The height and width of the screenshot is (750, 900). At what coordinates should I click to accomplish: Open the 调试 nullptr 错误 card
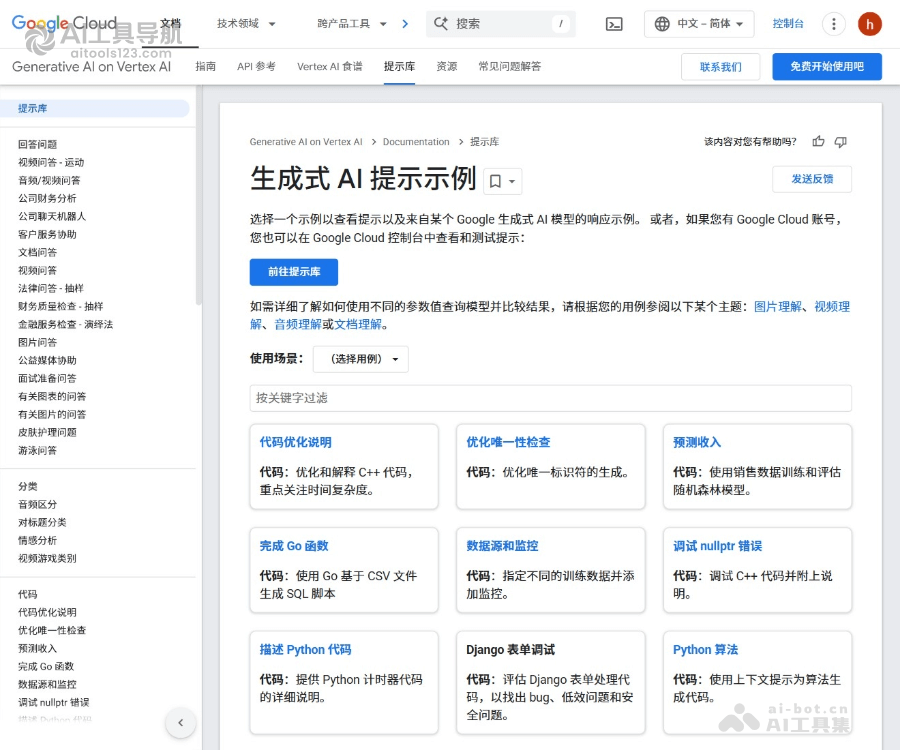pos(757,570)
